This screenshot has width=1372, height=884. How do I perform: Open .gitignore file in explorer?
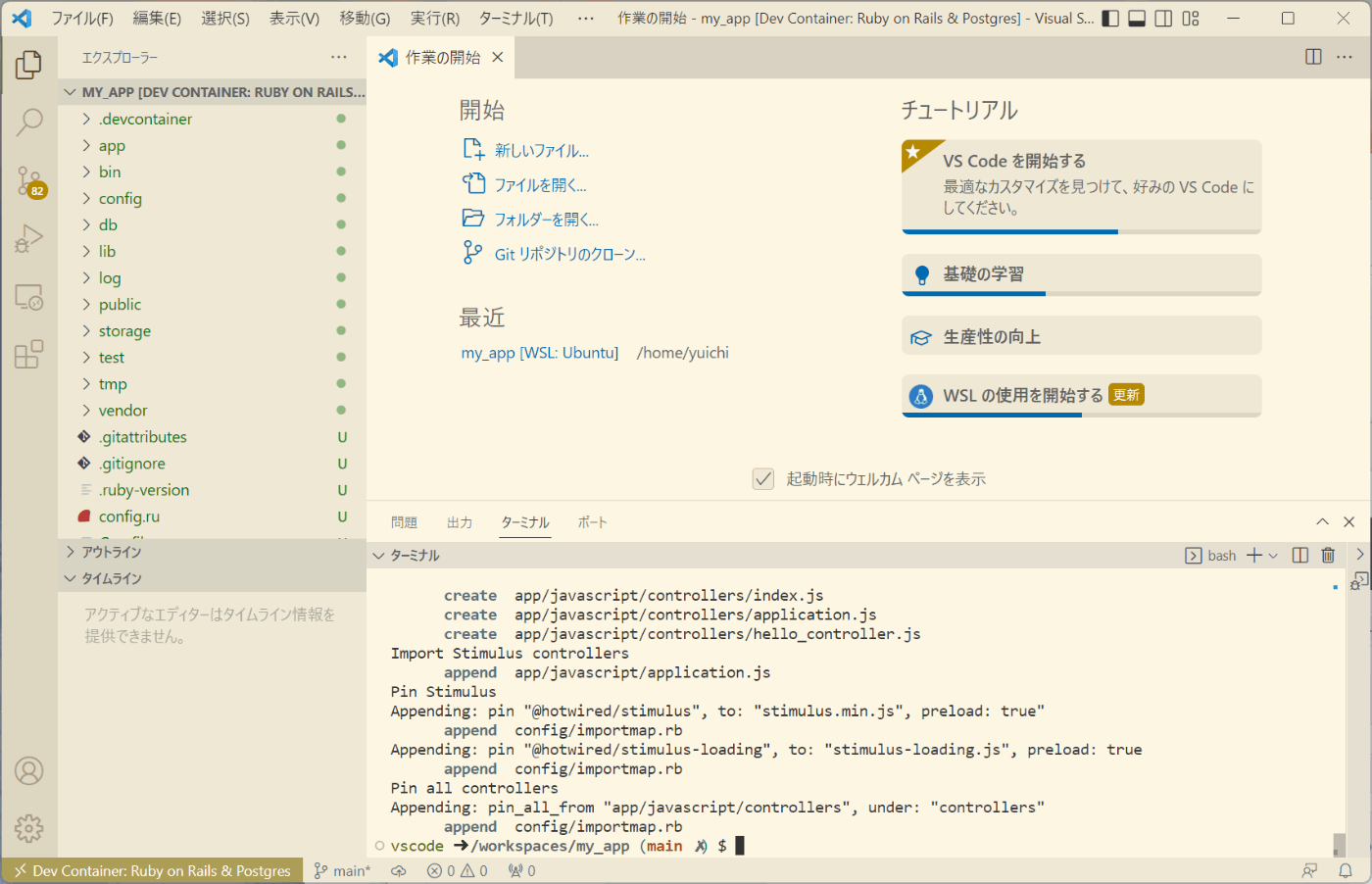coord(212,463)
